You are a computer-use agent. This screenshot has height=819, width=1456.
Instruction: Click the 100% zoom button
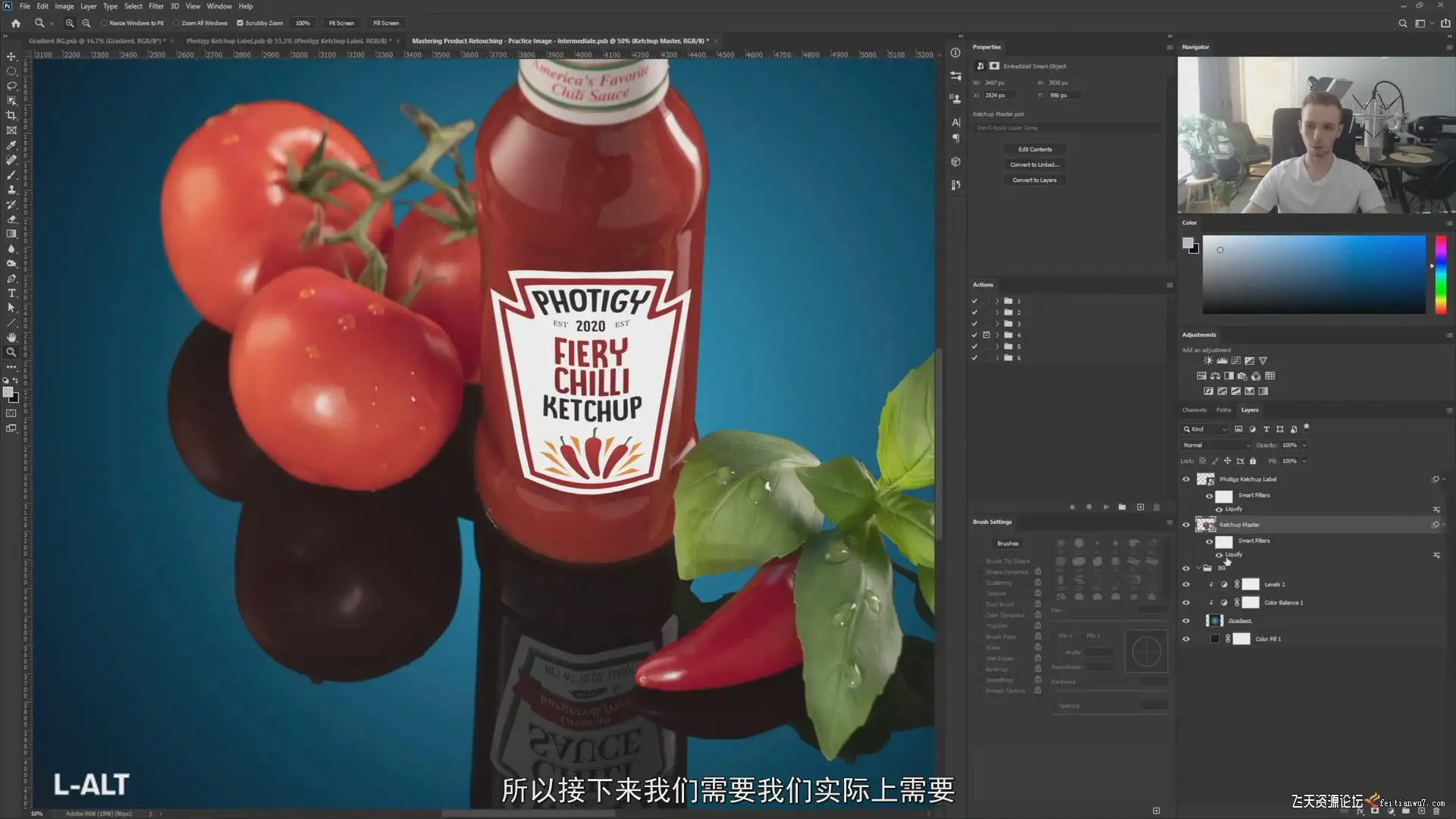(303, 23)
